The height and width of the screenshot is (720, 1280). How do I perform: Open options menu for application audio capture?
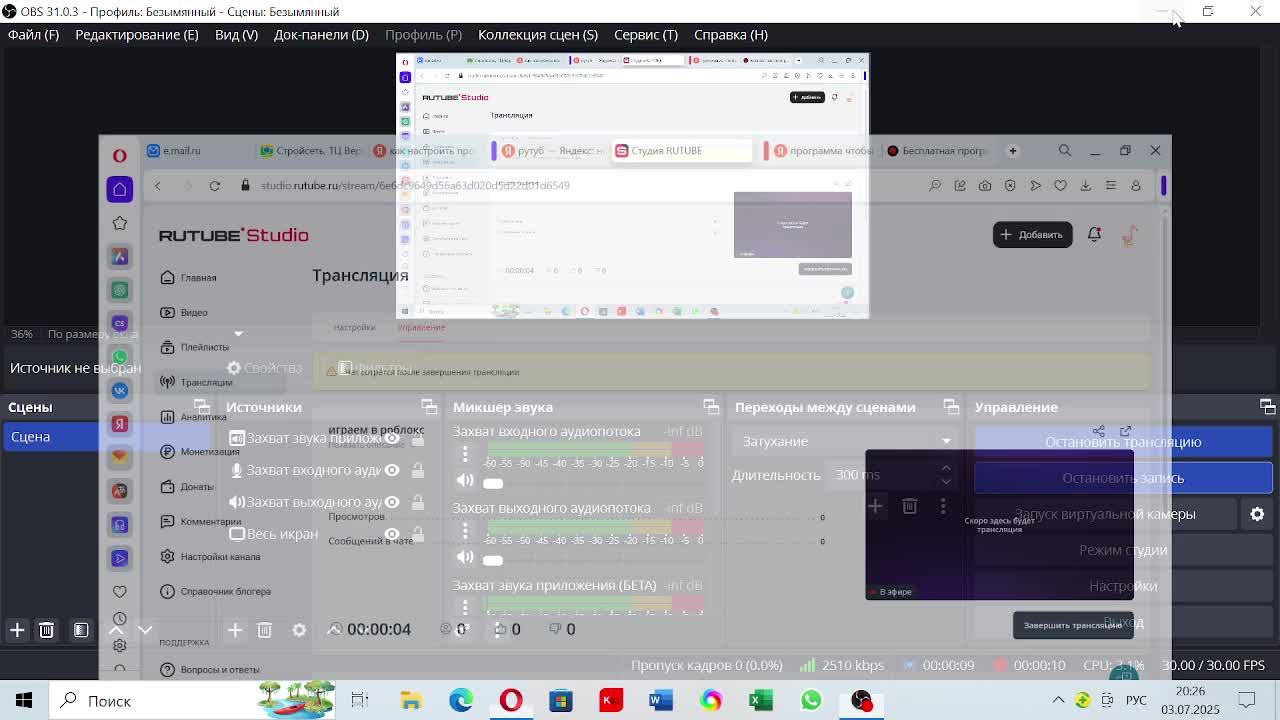[x=465, y=606]
